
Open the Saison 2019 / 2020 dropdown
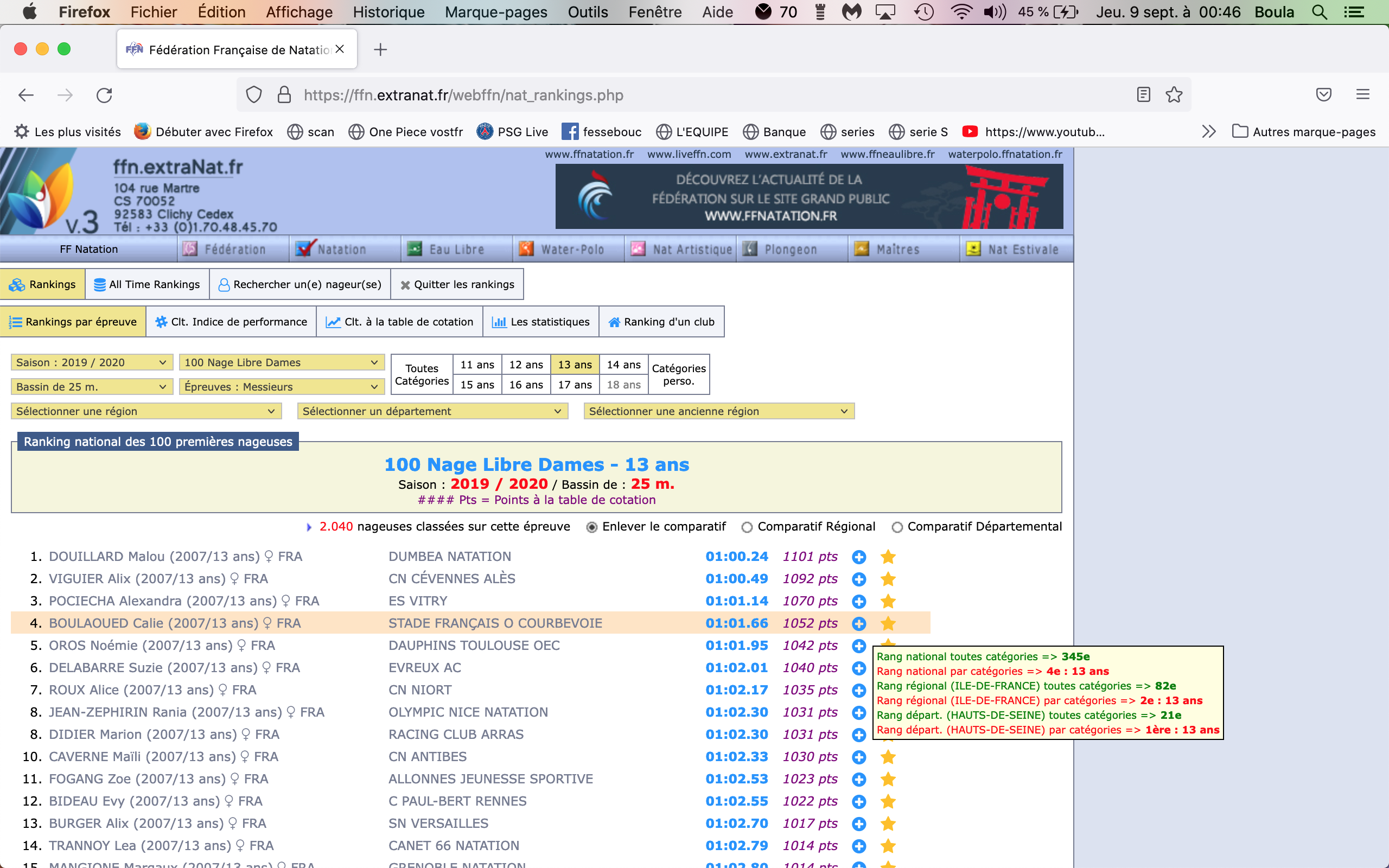pyautogui.click(x=92, y=362)
